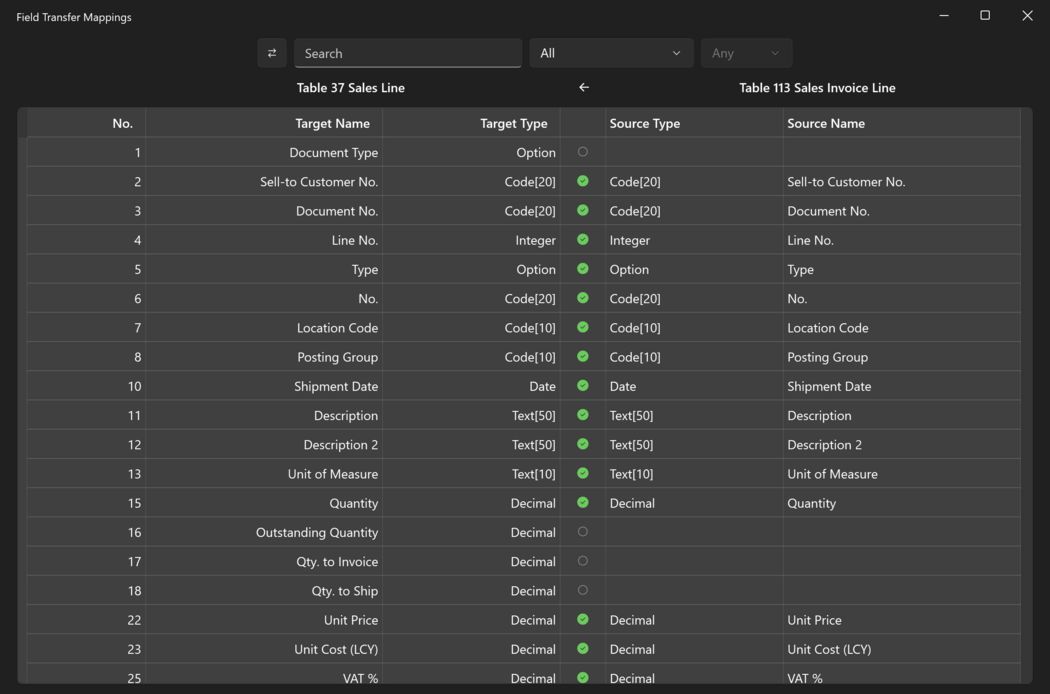The width and height of the screenshot is (1050, 694).
Task: Select row number 22 cell
Action: pyautogui.click(x=86, y=620)
